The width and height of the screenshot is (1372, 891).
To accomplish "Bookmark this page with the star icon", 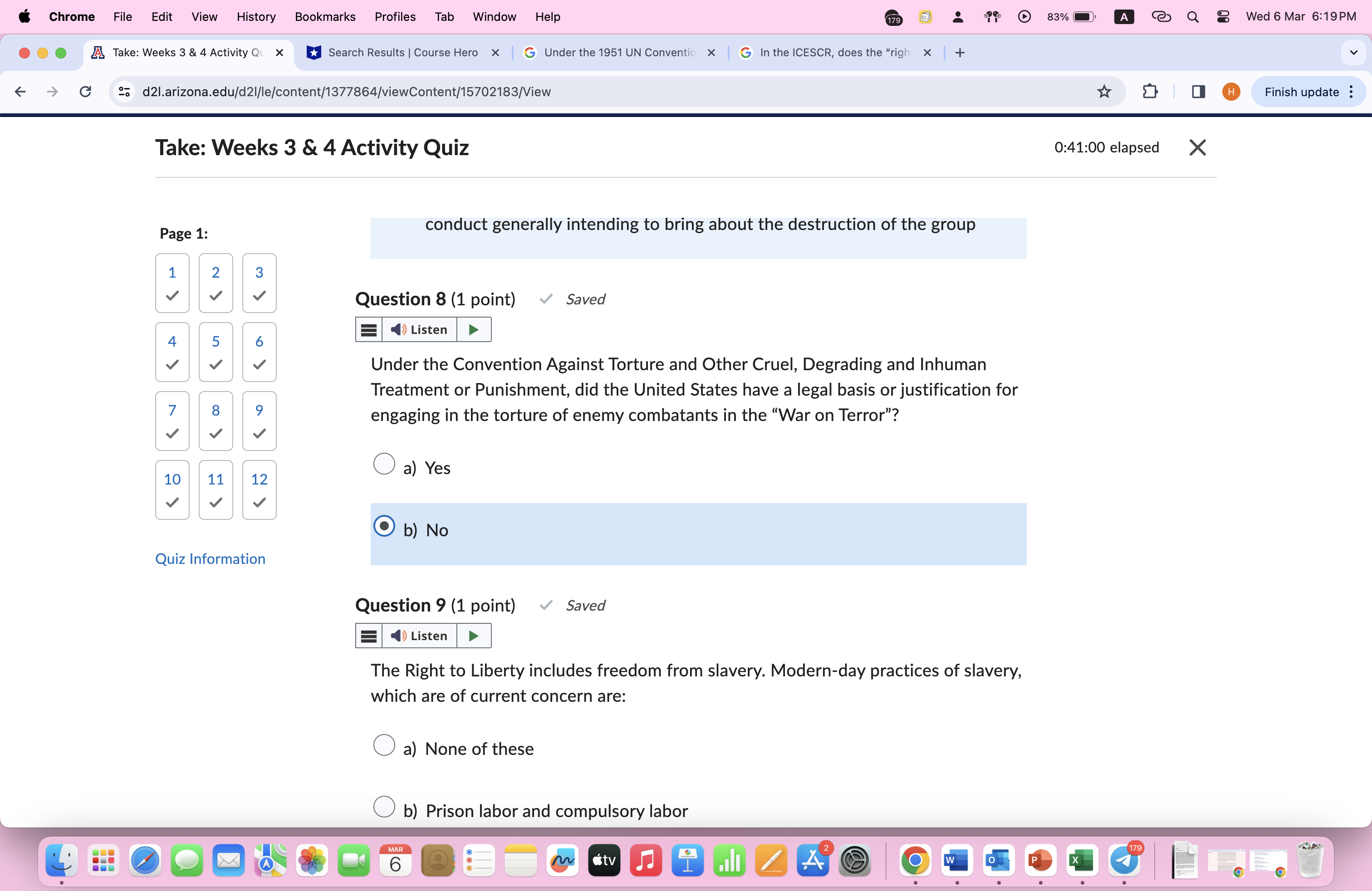I will point(1103,92).
